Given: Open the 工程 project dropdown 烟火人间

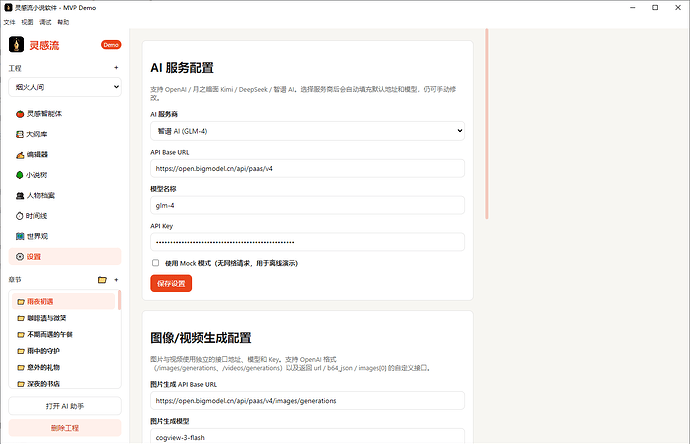Looking at the screenshot, I should click(x=65, y=87).
